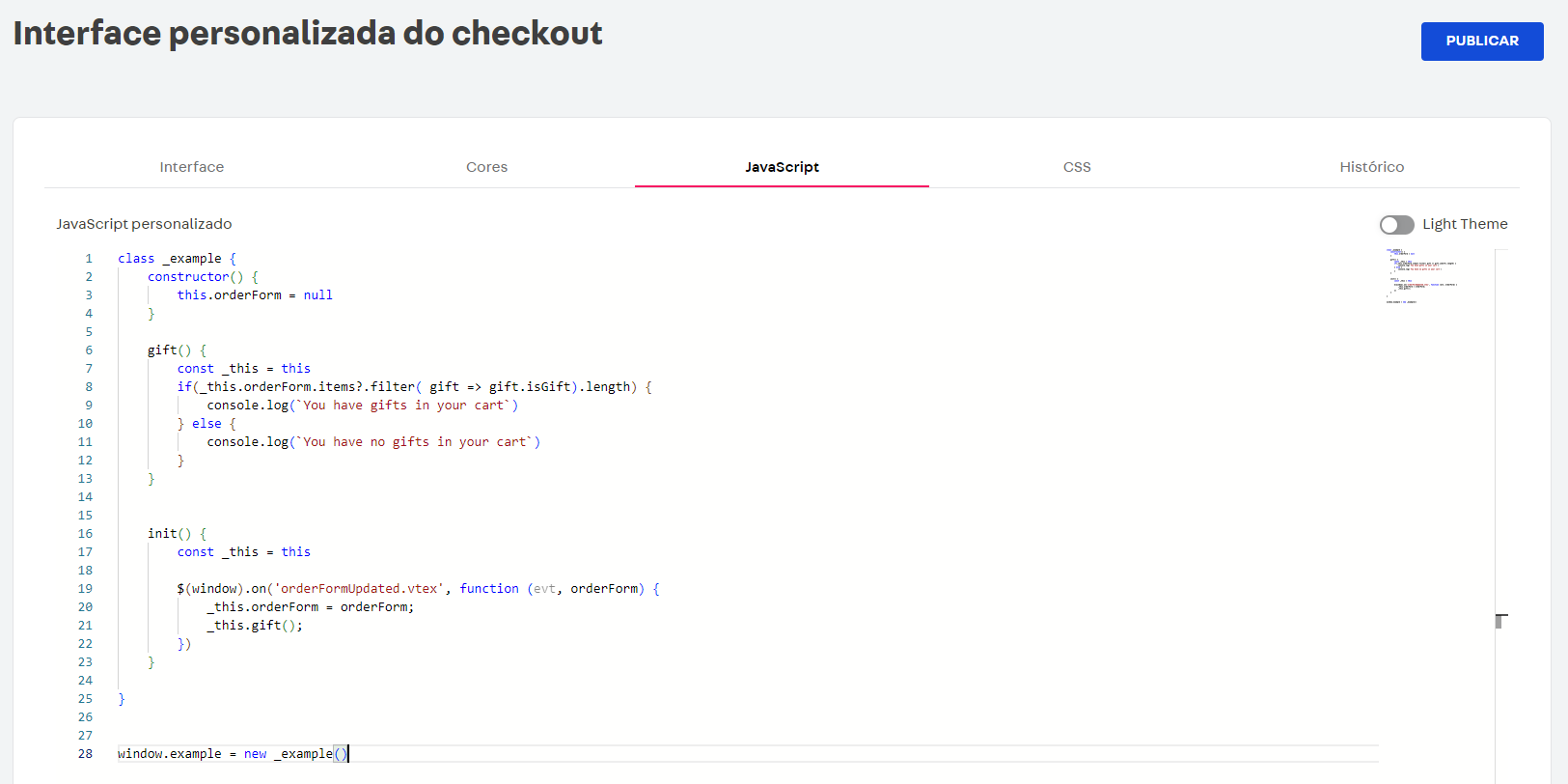Open the Cores tab
This screenshot has width=1568, height=784.
click(486, 167)
